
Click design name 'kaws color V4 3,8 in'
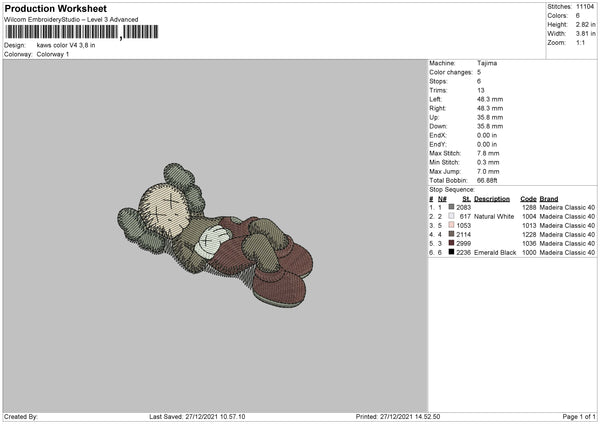[x=66, y=45]
